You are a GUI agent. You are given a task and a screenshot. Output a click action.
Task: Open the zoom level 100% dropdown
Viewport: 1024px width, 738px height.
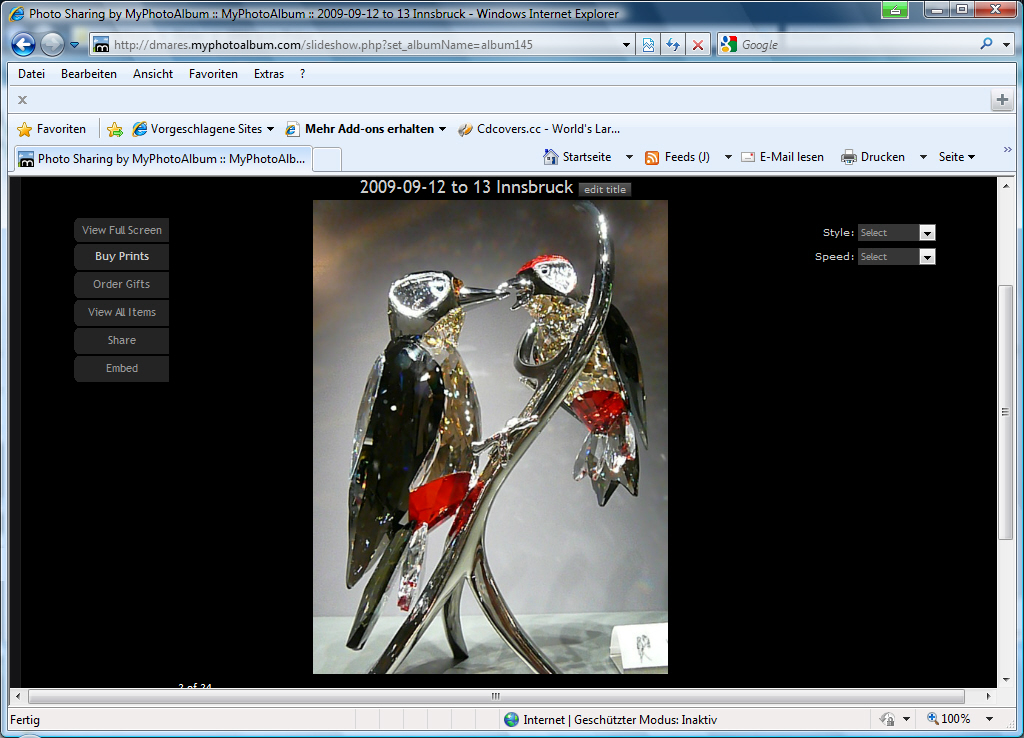[989, 719]
